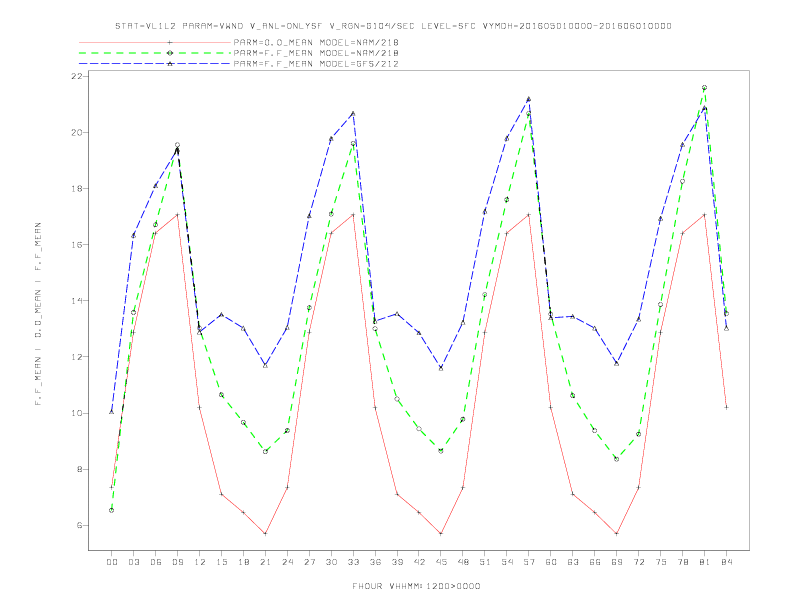Click x-axis tick label 36
The width and height of the screenshot is (792, 612).
(375, 562)
